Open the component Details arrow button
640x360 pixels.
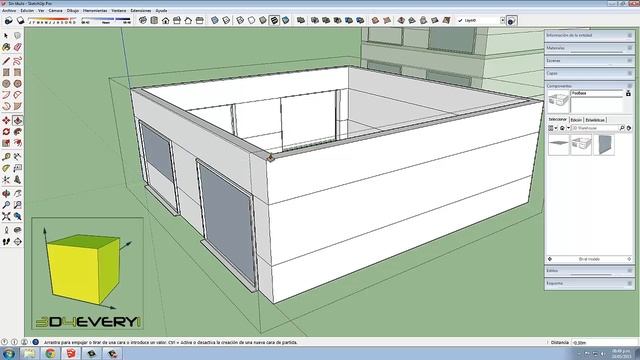click(x=629, y=128)
